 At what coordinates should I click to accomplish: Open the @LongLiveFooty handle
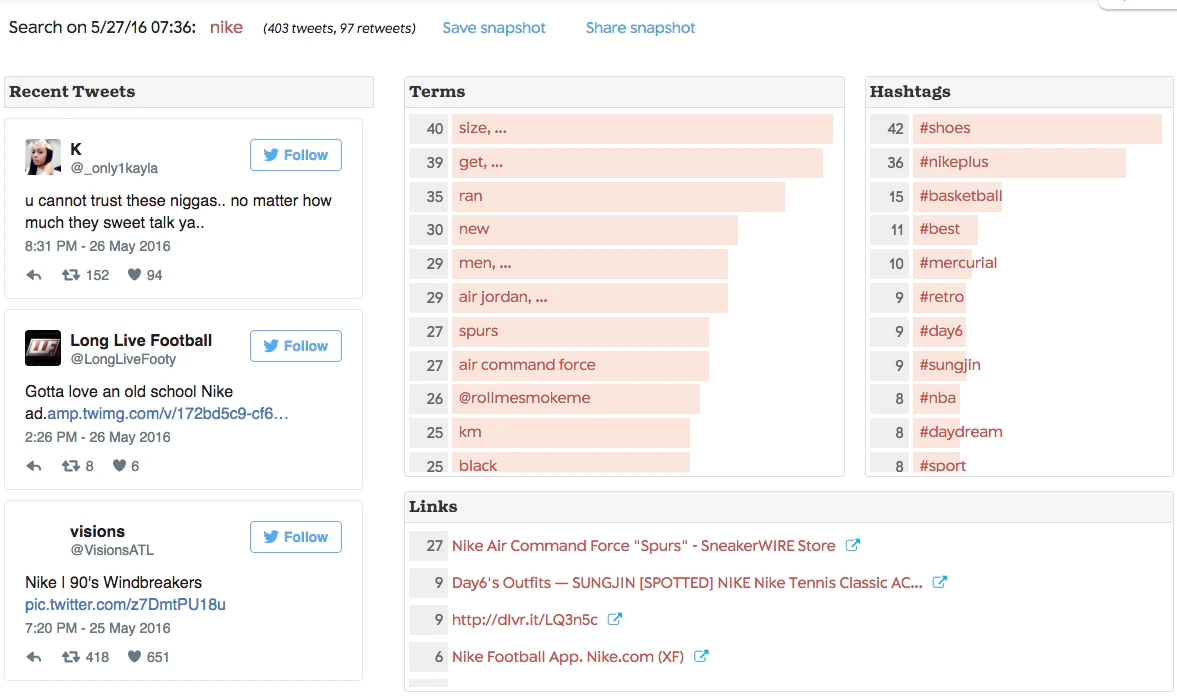click(123, 359)
